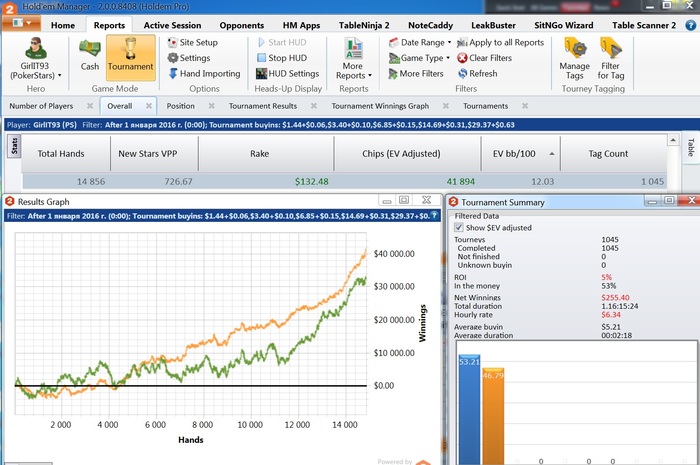Open Manage Tags

pos(575,59)
